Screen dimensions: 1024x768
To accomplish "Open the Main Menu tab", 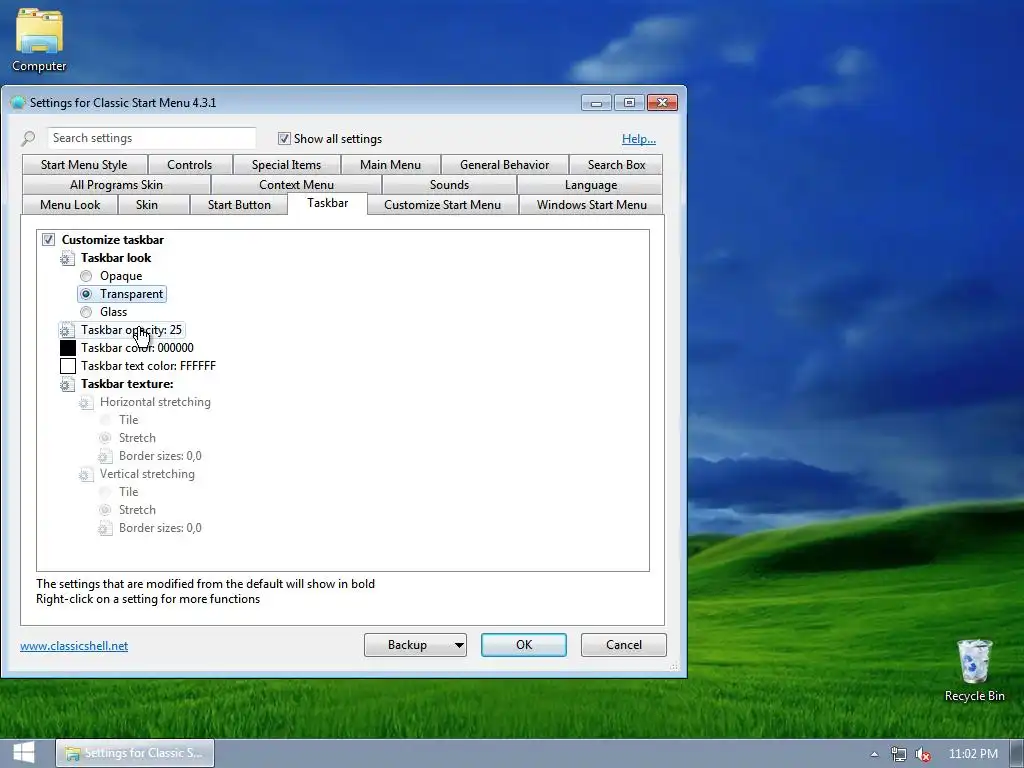I will [x=391, y=165].
